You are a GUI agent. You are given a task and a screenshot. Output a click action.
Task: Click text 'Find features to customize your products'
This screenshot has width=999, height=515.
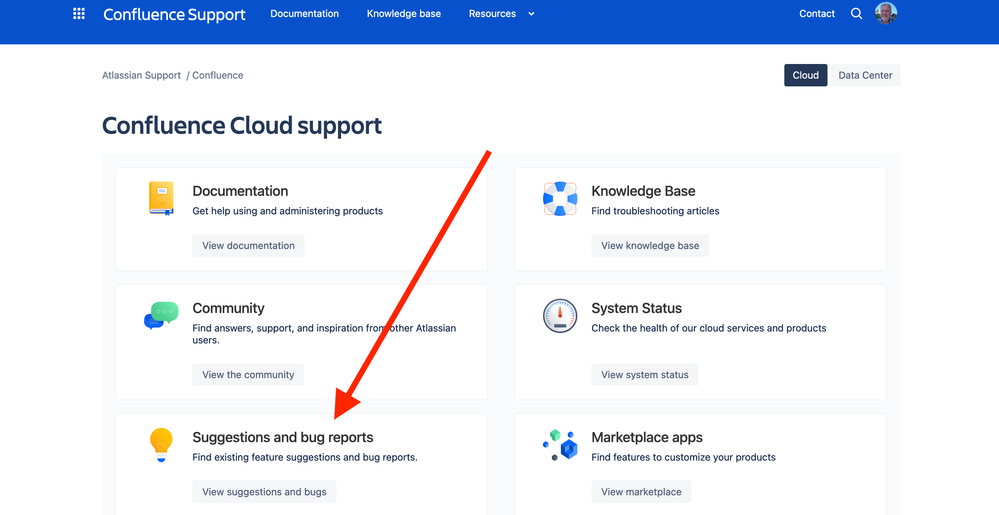[684, 458]
